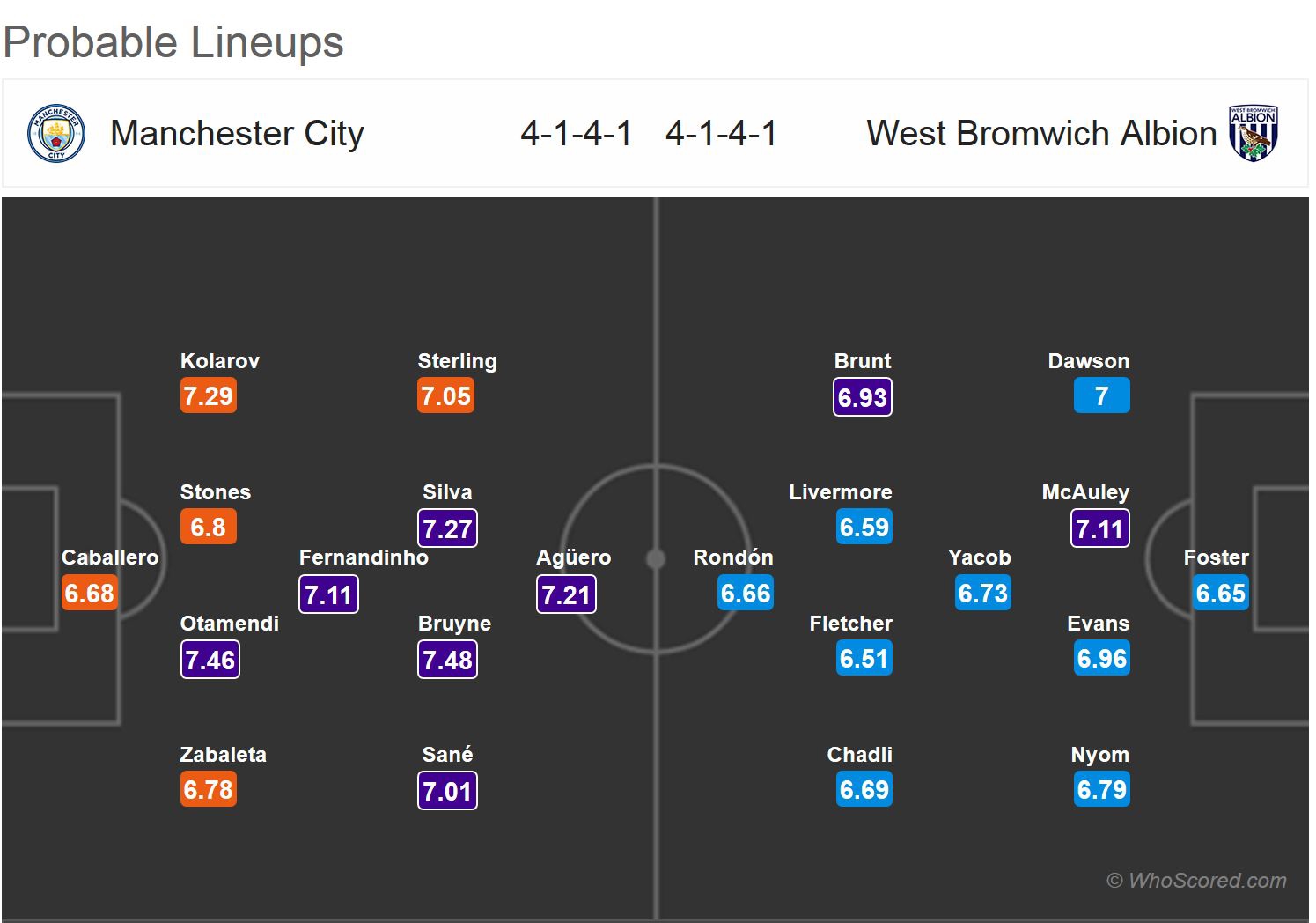This screenshot has width=1316, height=923.
Task: Click the Rondón player name
Action: 733,557
